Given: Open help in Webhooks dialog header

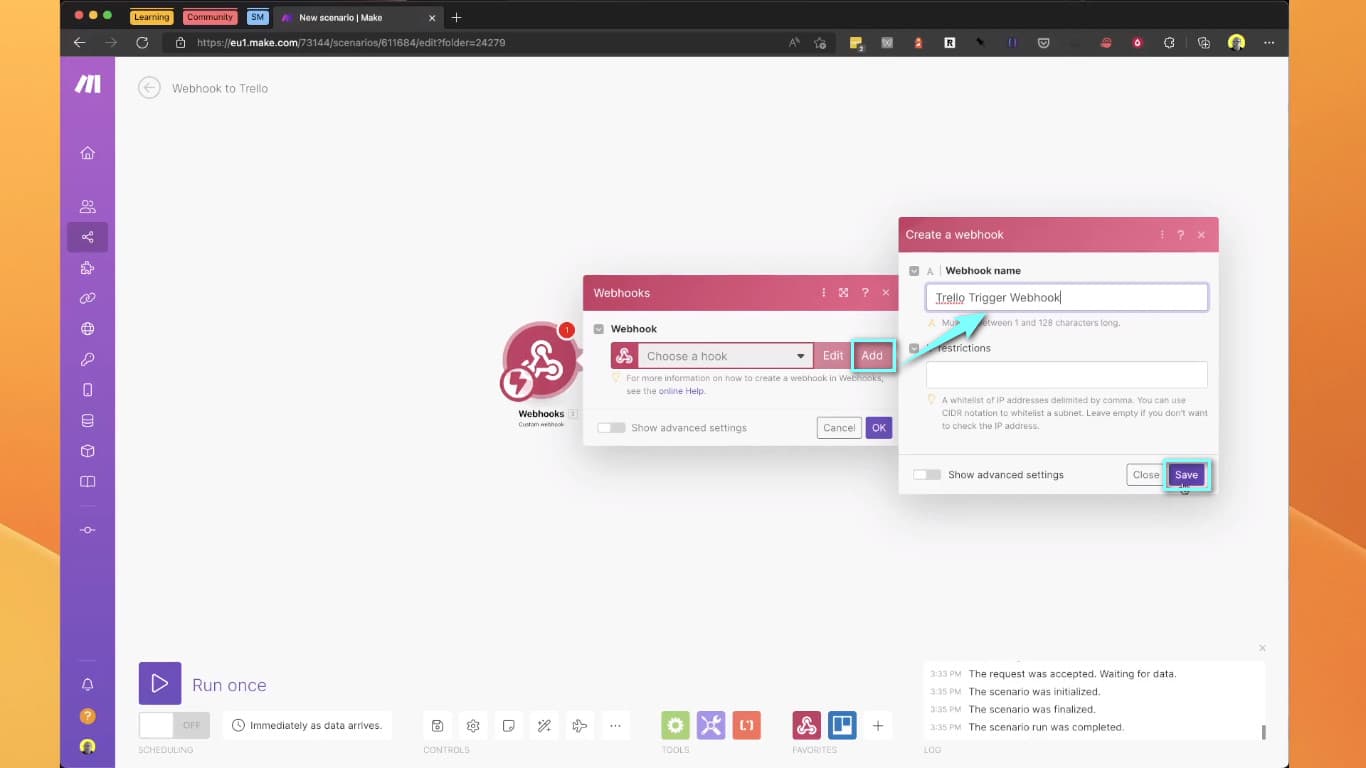Looking at the screenshot, I should coord(865,293).
